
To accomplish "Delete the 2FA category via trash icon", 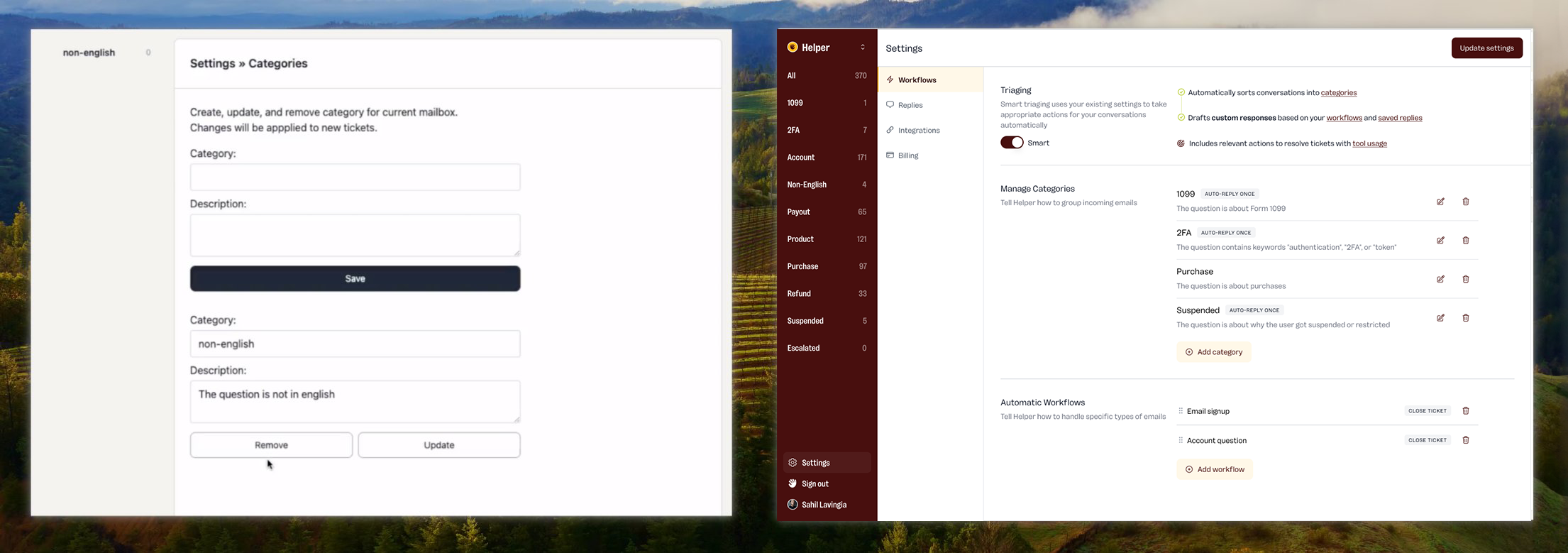I will [x=1465, y=241].
